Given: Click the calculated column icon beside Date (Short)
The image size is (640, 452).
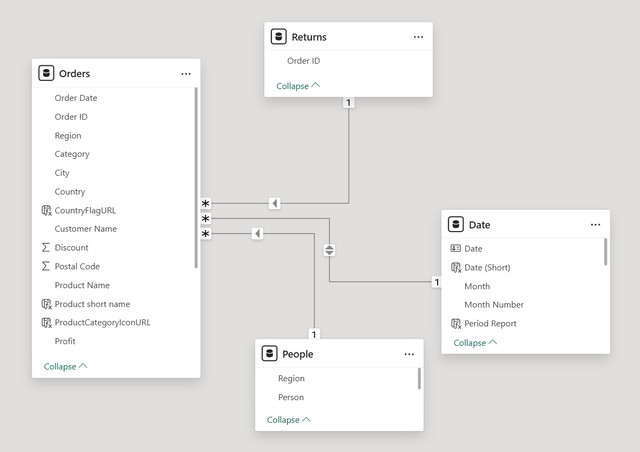Looking at the screenshot, I should tap(456, 267).
